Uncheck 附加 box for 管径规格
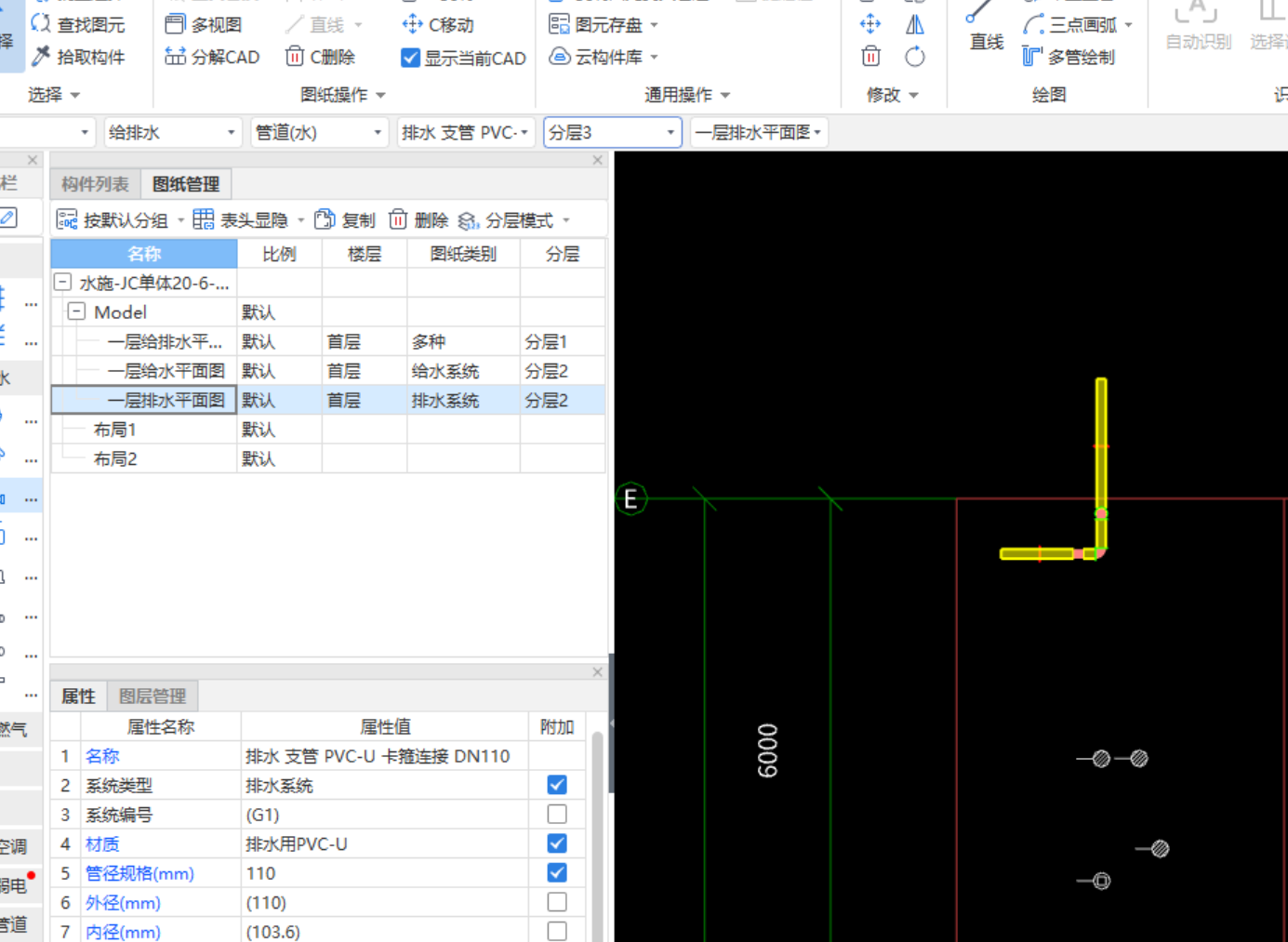The height and width of the screenshot is (942, 1288). point(557,872)
